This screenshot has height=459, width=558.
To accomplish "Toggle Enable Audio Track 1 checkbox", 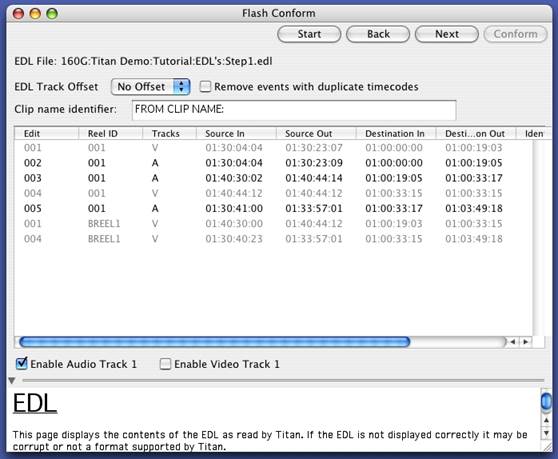I will tap(22, 364).
